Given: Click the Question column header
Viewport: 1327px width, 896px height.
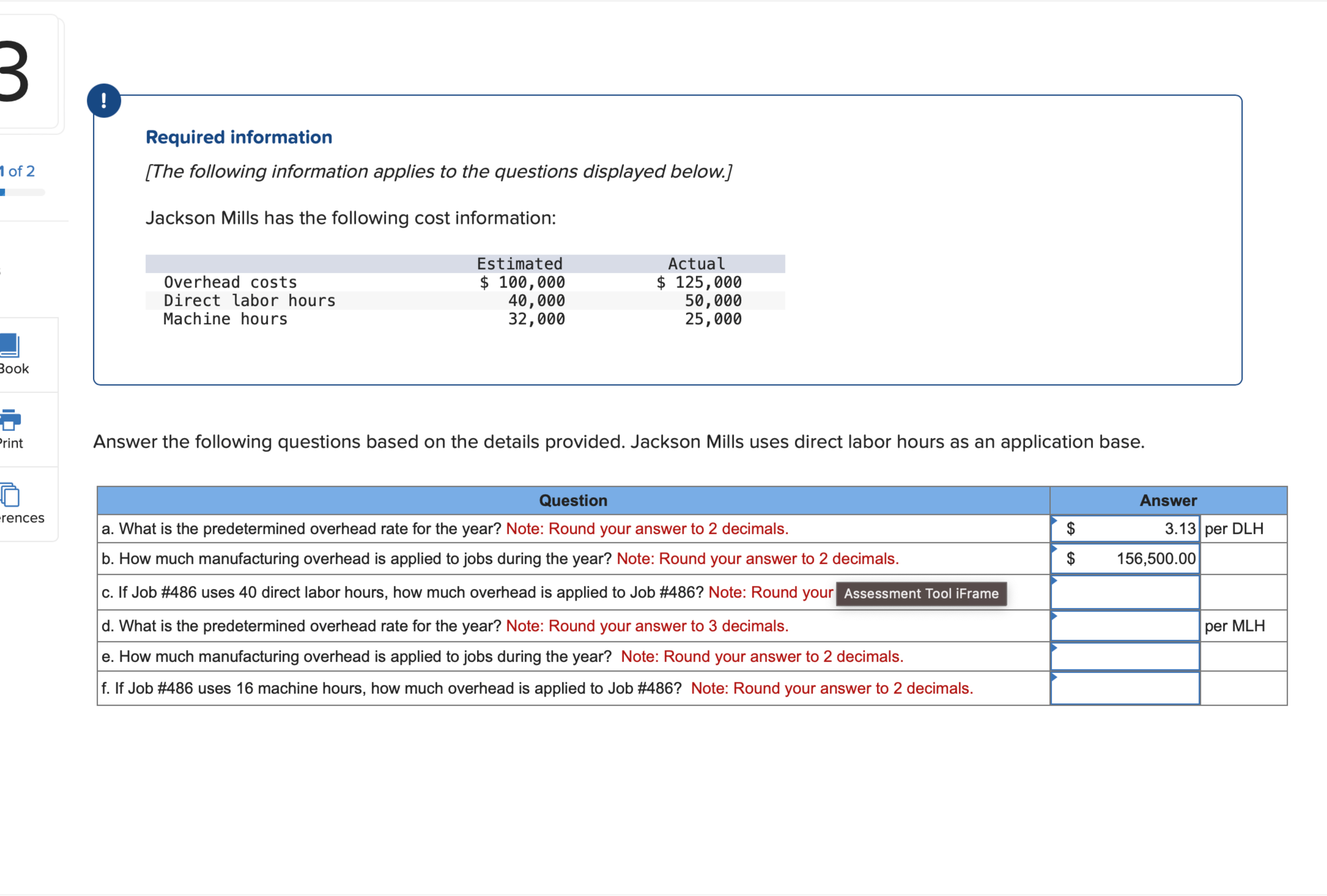Looking at the screenshot, I should pyautogui.click(x=573, y=501).
